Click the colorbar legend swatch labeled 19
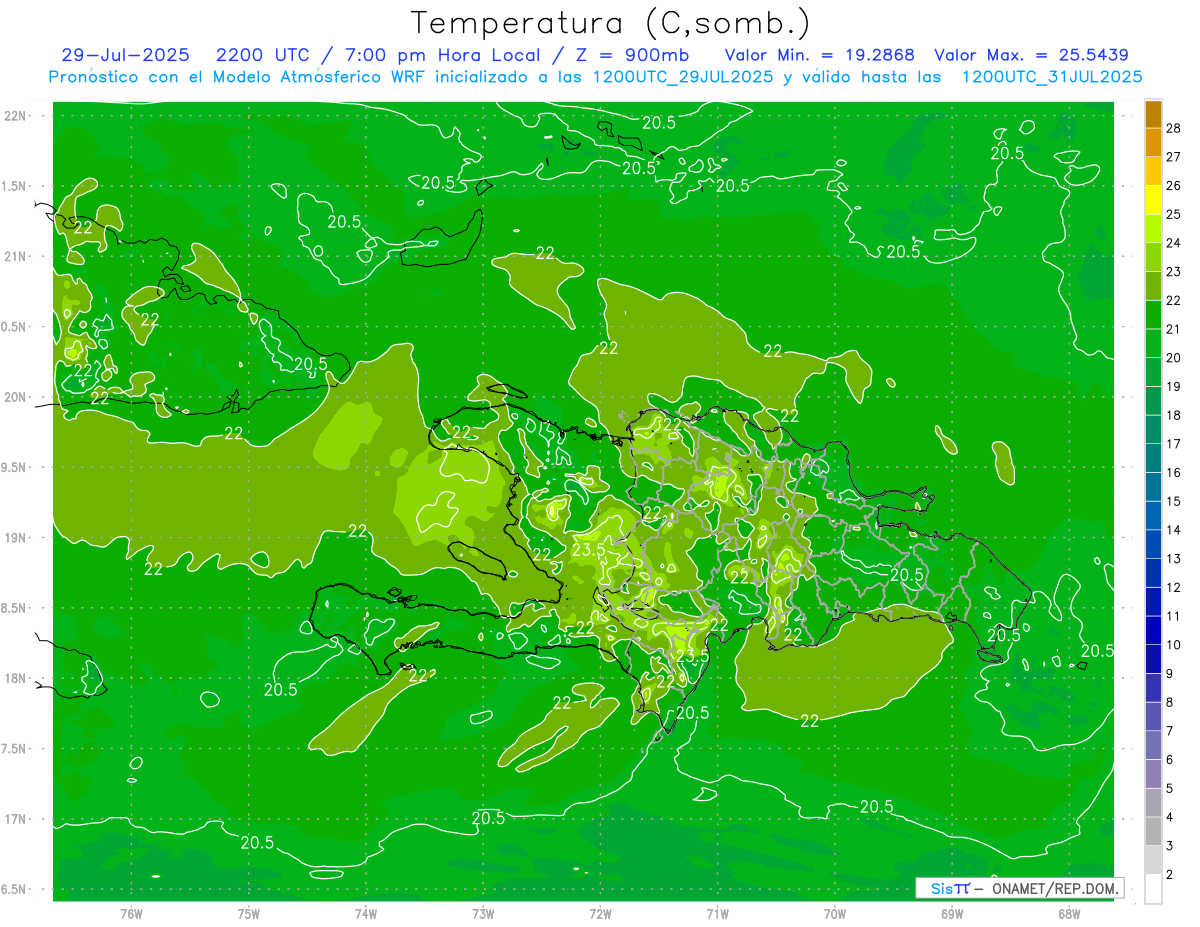The image size is (1200, 927). click(x=1153, y=373)
